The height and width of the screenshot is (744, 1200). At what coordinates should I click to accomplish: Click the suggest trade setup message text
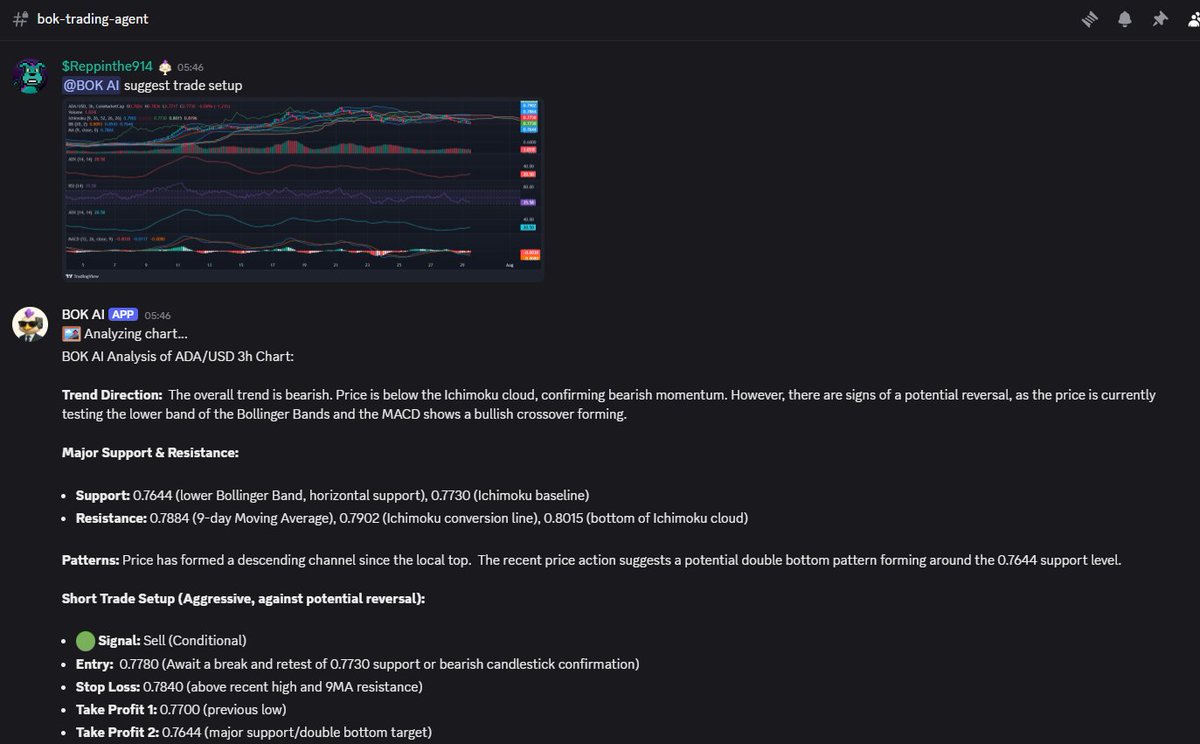(184, 85)
